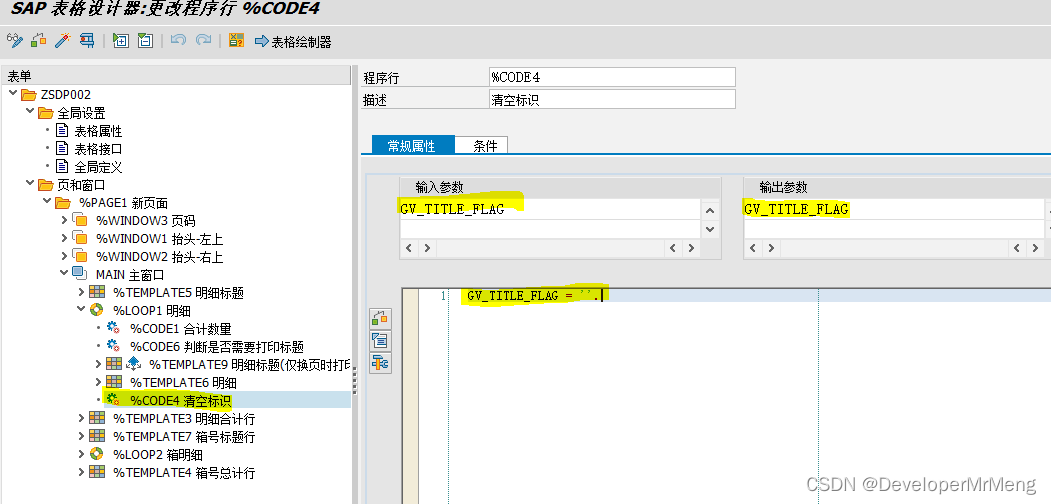This screenshot has width=1051, height=504.
Task: Expand the %TEMPLATE6 明细 node
Action: [x=99, y=382]
